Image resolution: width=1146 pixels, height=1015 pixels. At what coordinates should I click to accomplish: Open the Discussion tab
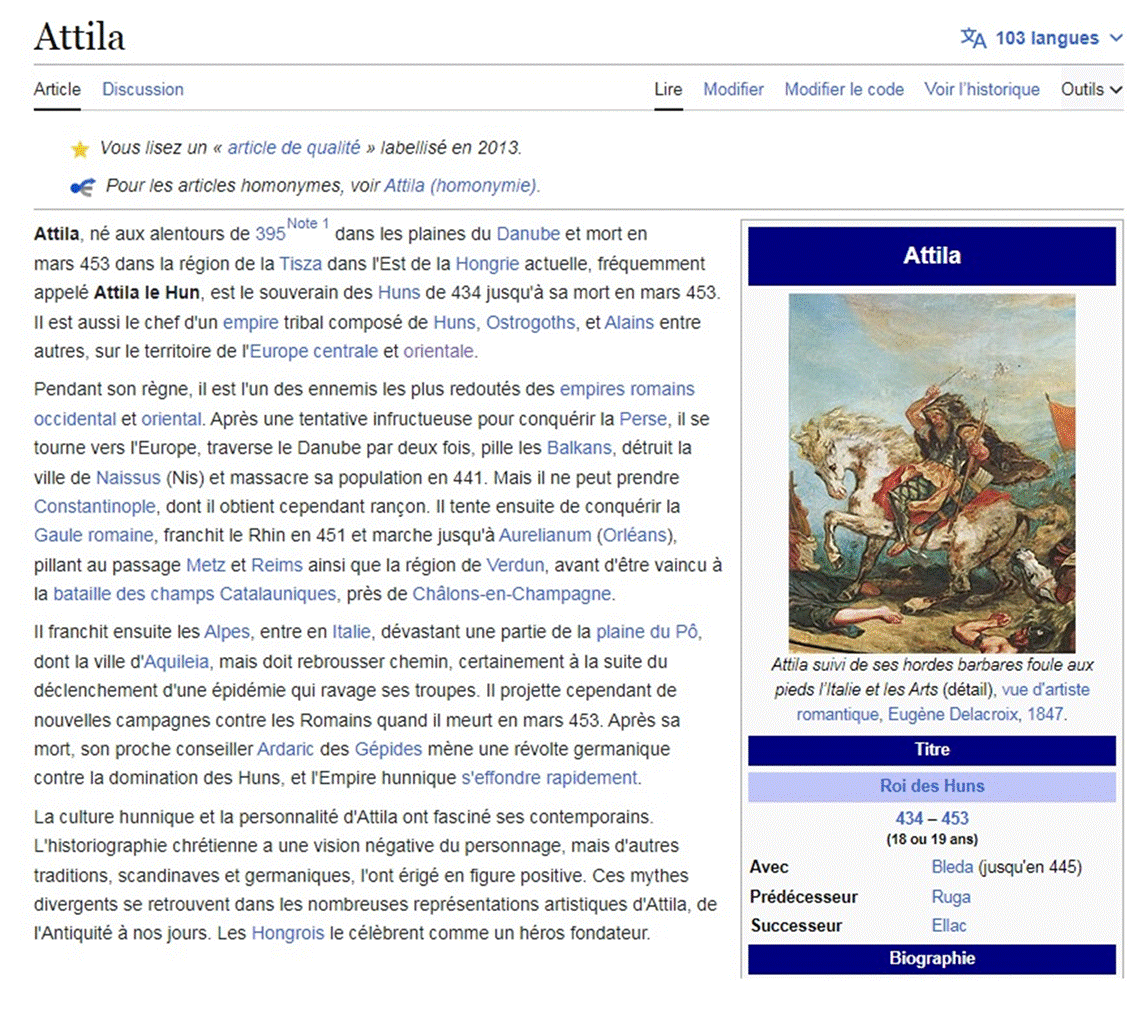[x=143, y=89]
